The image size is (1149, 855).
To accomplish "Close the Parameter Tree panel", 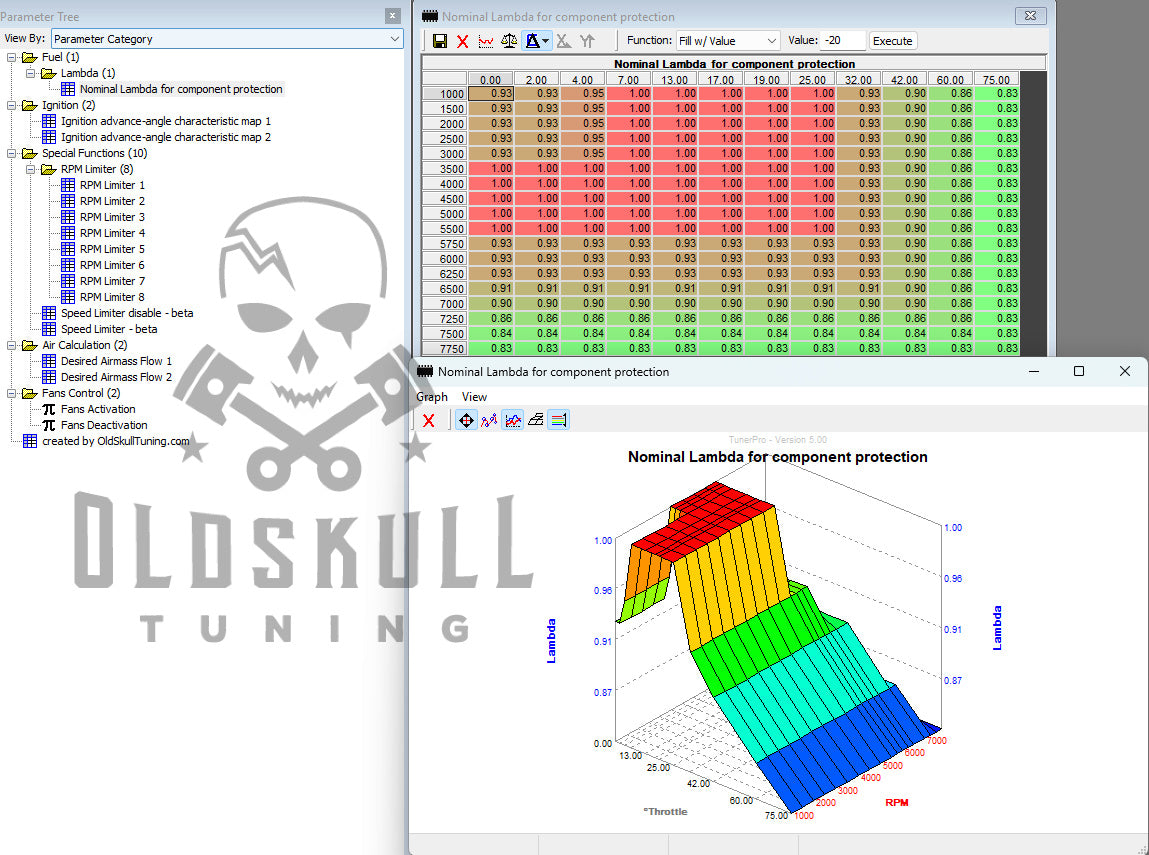I will click(393, 15).
